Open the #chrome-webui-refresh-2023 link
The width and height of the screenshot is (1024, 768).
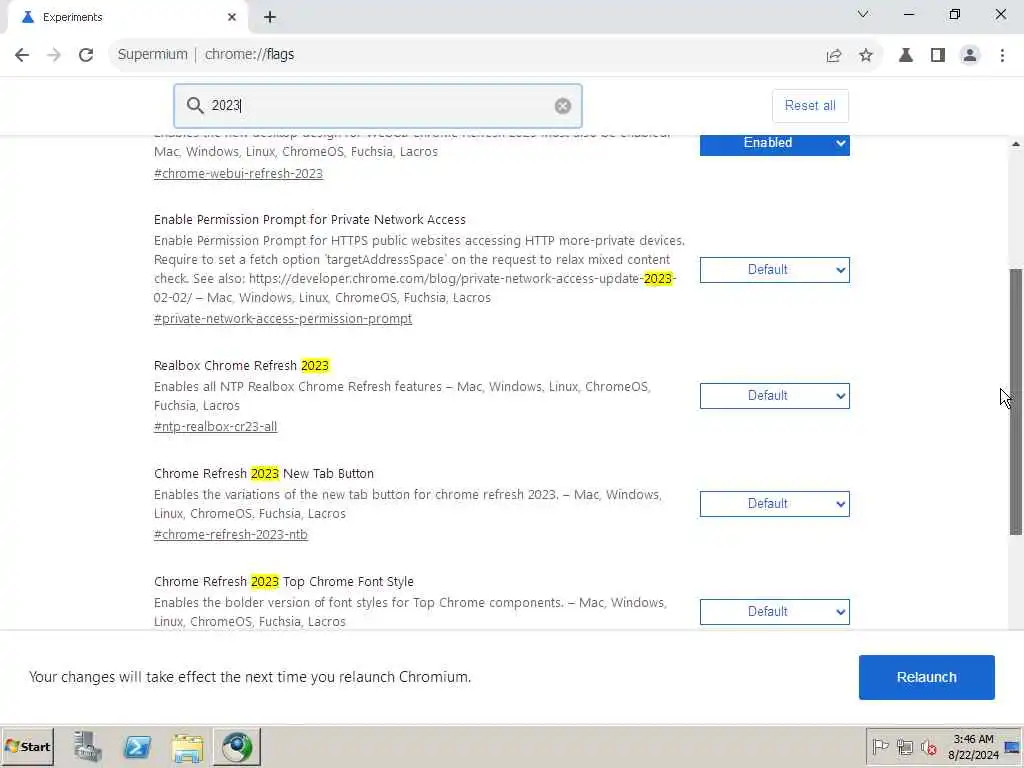pyautogui.click(x=238, y=174)
